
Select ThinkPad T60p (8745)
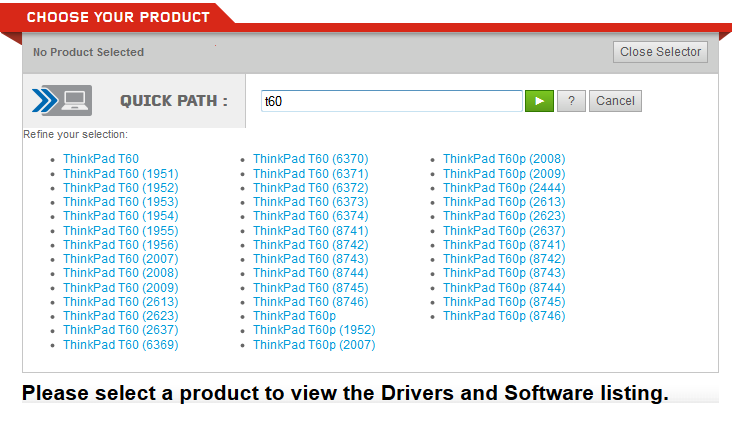[504, 302]
